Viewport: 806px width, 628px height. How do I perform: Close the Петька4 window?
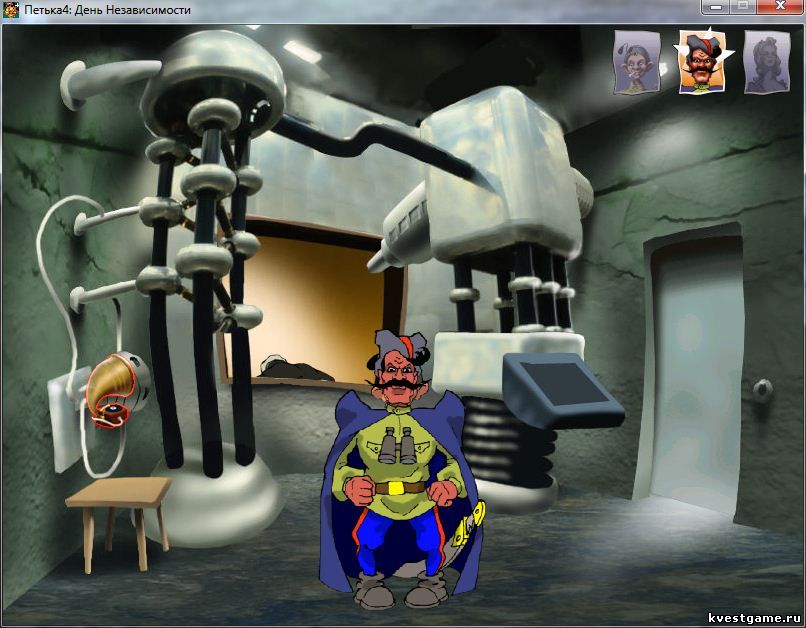[x=781, y=7]
